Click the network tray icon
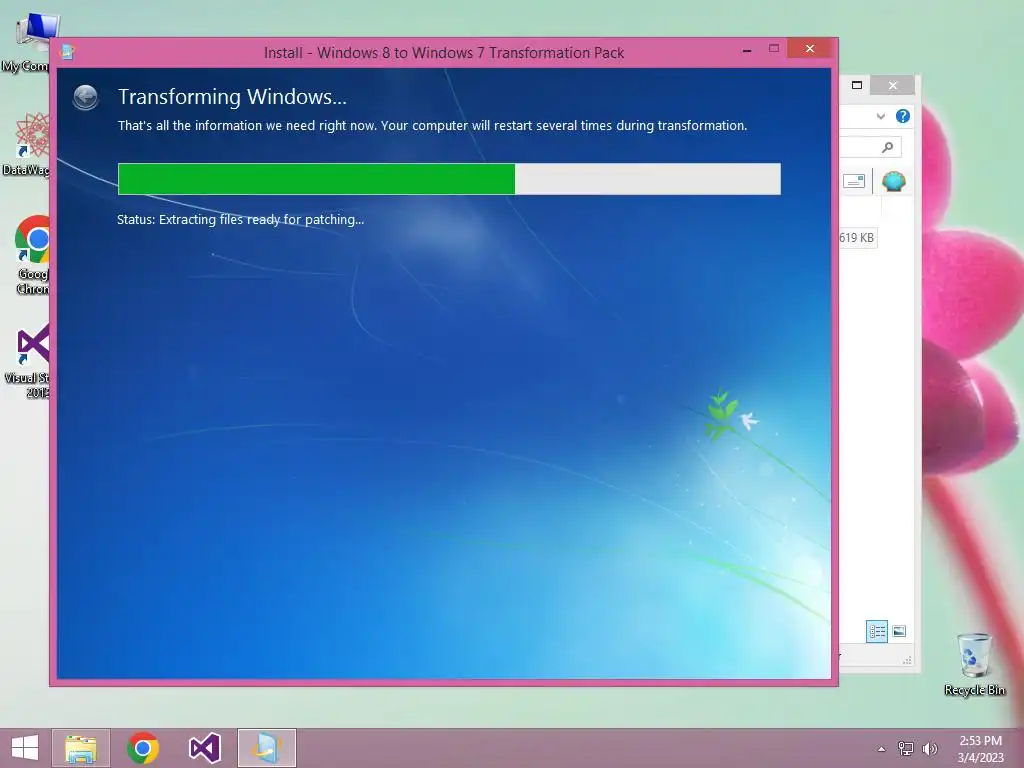 coord(906,748)
